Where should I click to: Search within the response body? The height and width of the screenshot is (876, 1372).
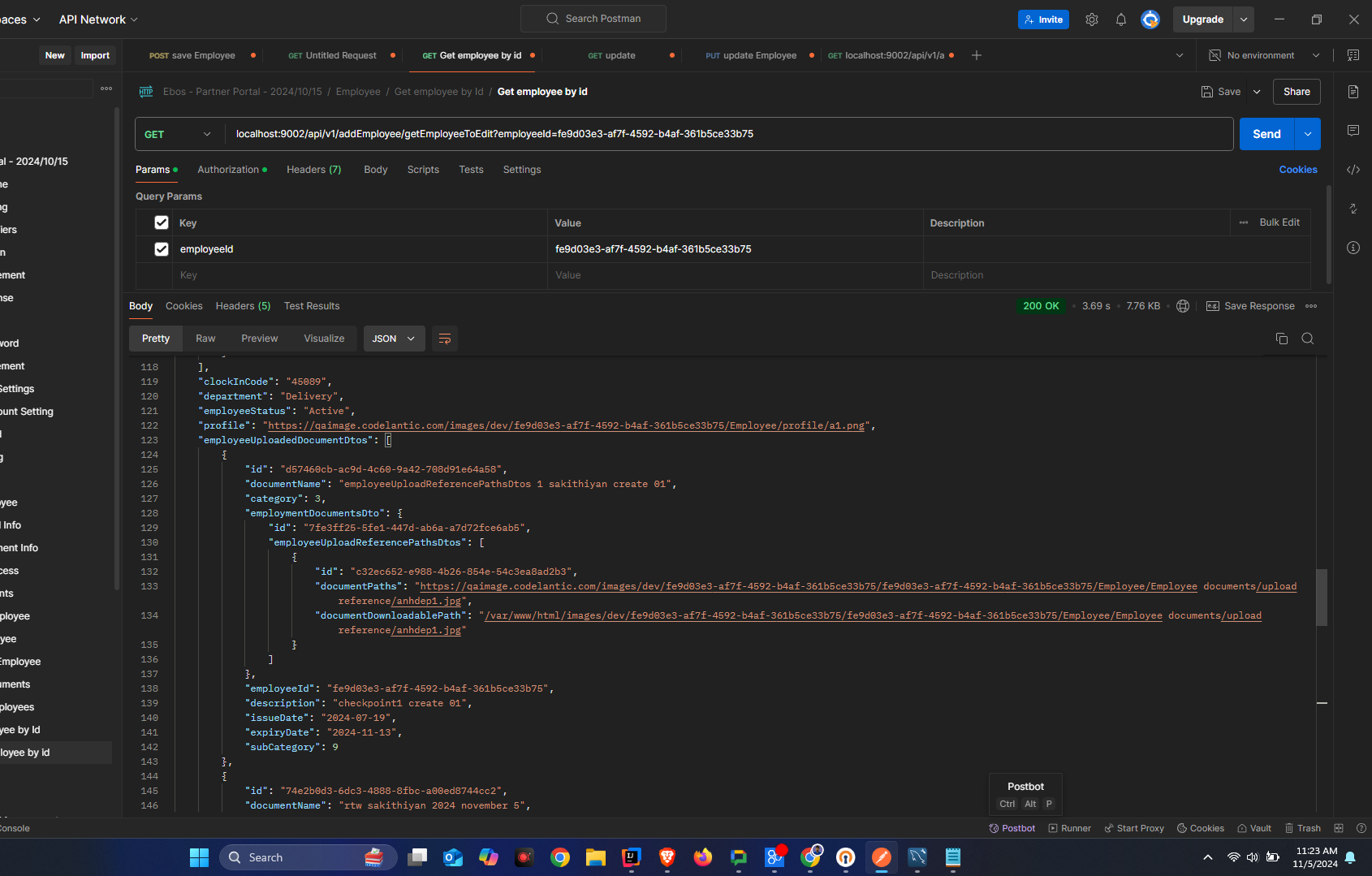[1308, 339]
